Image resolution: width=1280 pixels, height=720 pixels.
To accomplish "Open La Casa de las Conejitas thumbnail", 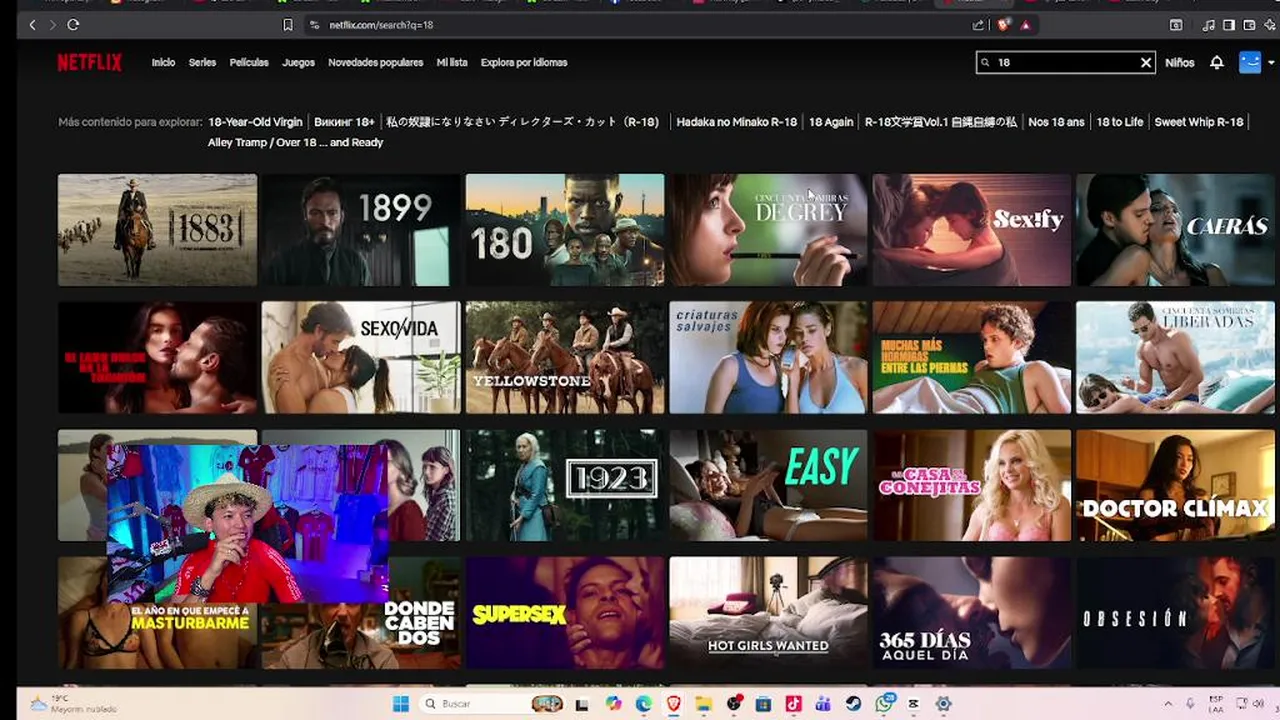I will tap(972, 485).
